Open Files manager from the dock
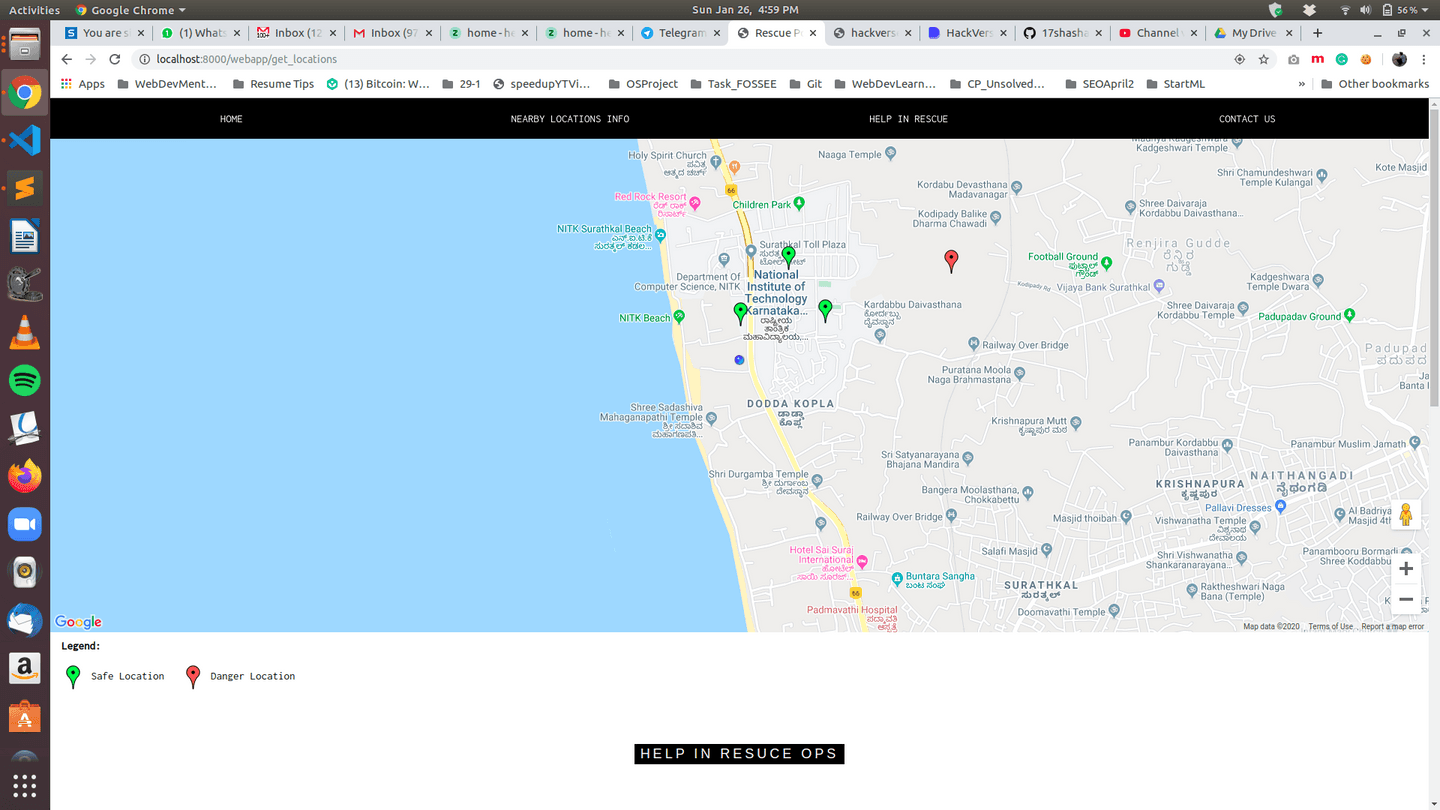The height and width of the screenshot is (810, 1440). [25, 44]
